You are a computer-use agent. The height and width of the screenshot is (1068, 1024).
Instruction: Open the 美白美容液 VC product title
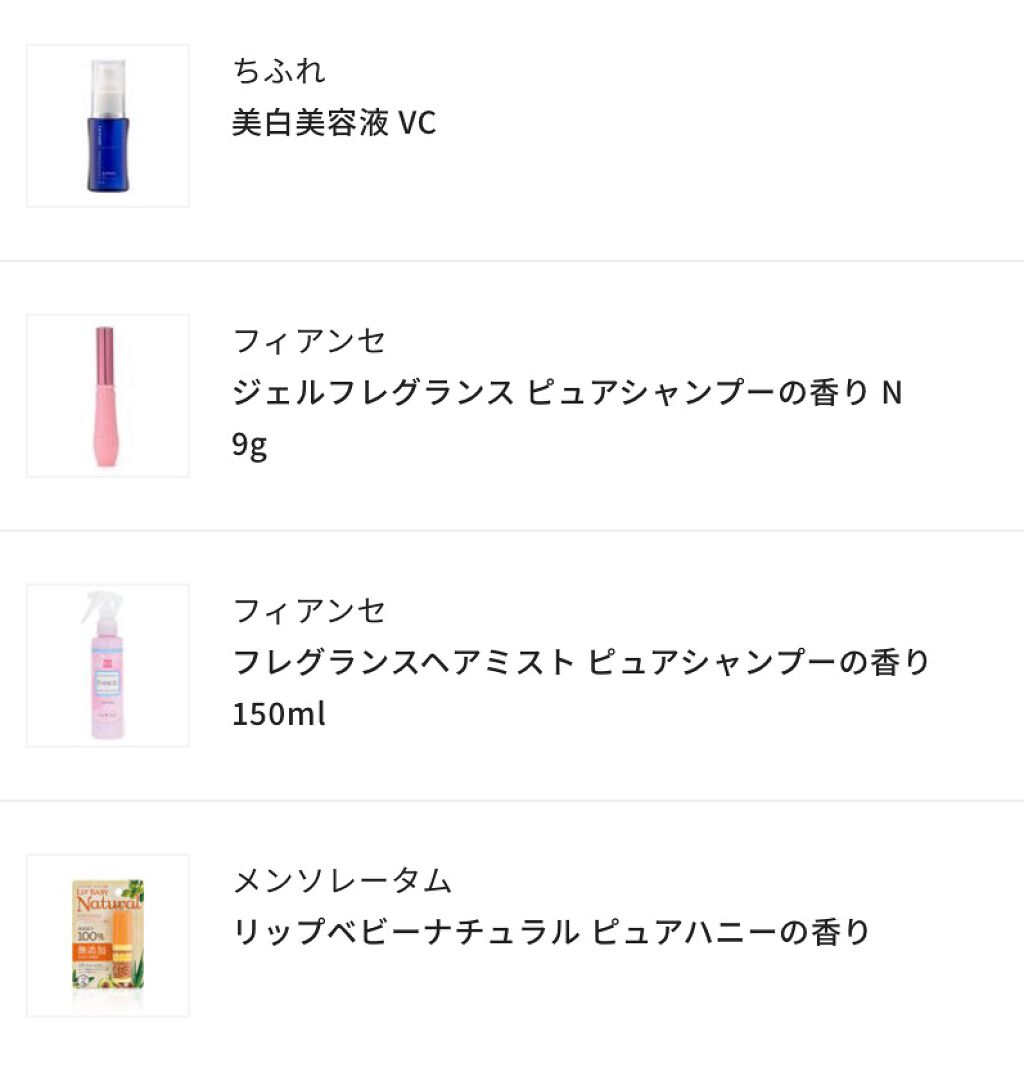[334, 123]
